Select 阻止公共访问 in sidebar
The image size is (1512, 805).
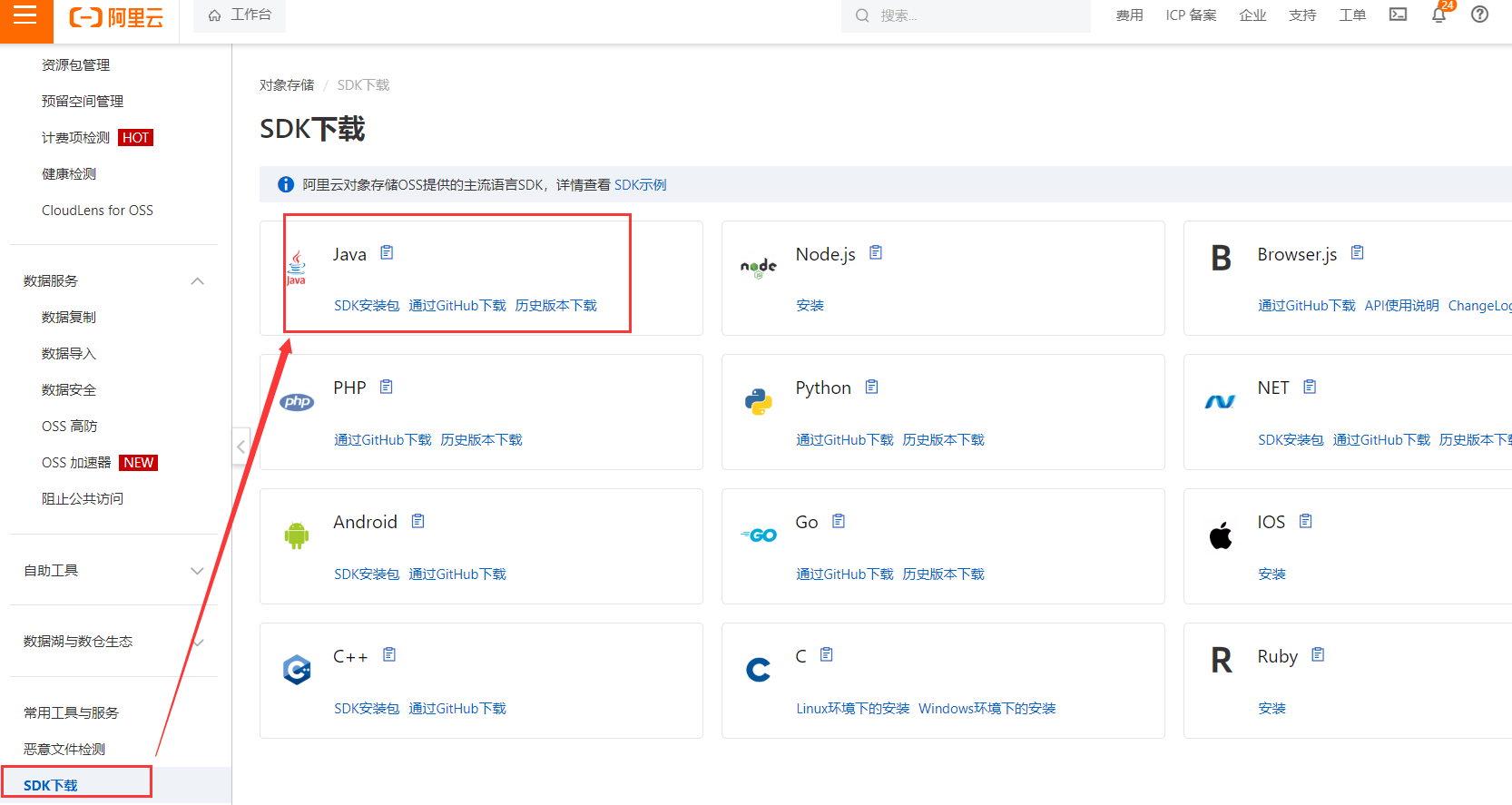(x=83, y=499)
